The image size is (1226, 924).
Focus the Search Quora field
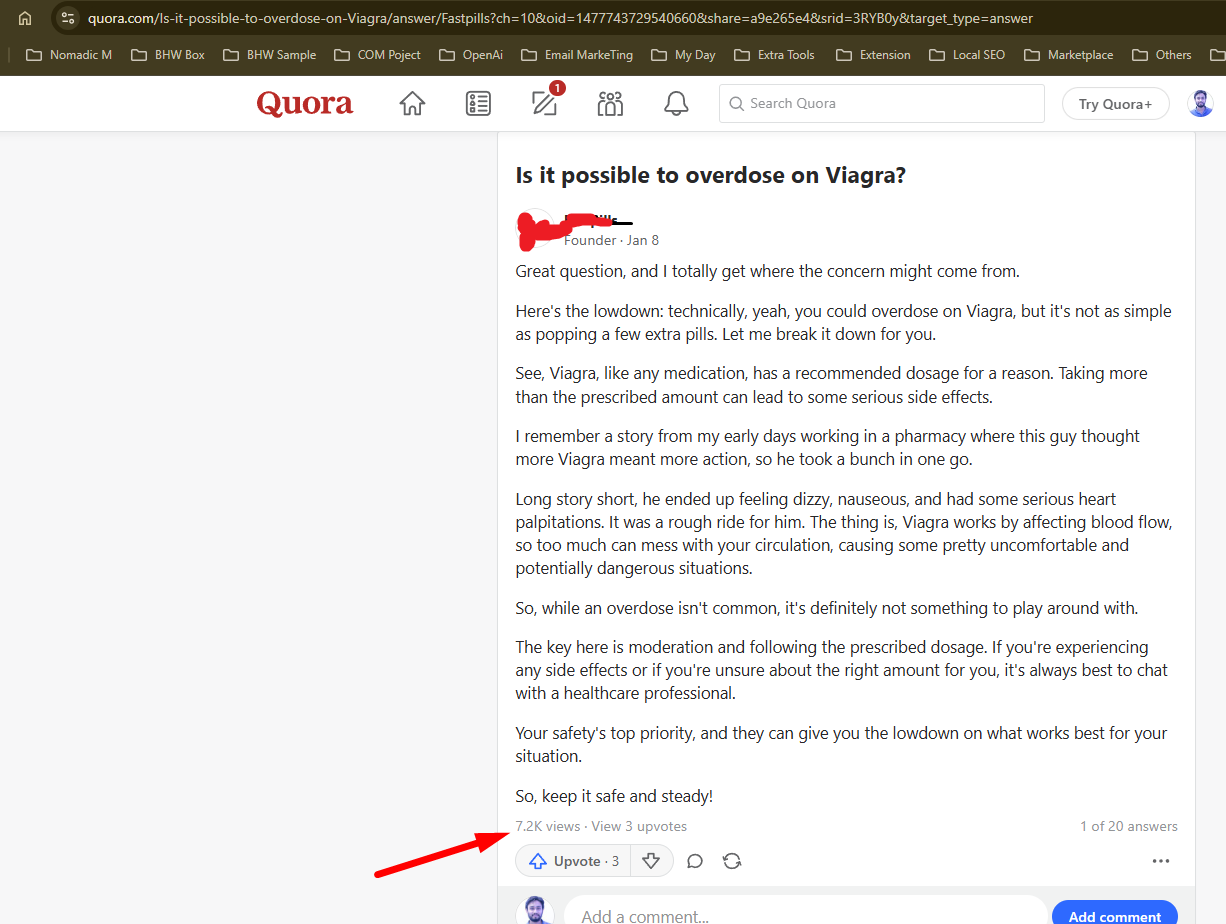coord(882,103)
